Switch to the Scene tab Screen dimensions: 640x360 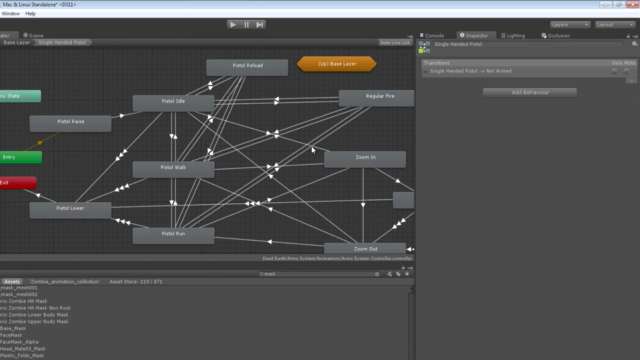[x=33, y=36]
